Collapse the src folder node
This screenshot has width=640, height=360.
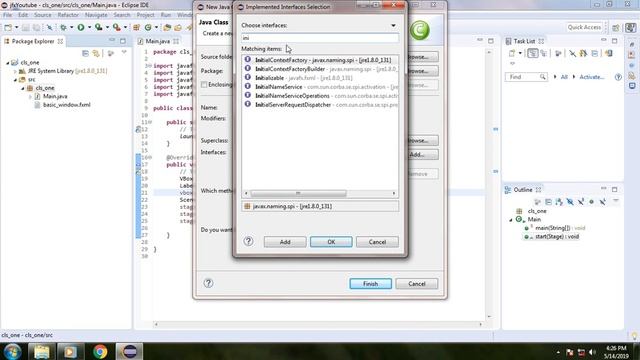pyautogui.click(x=16, y=80)
